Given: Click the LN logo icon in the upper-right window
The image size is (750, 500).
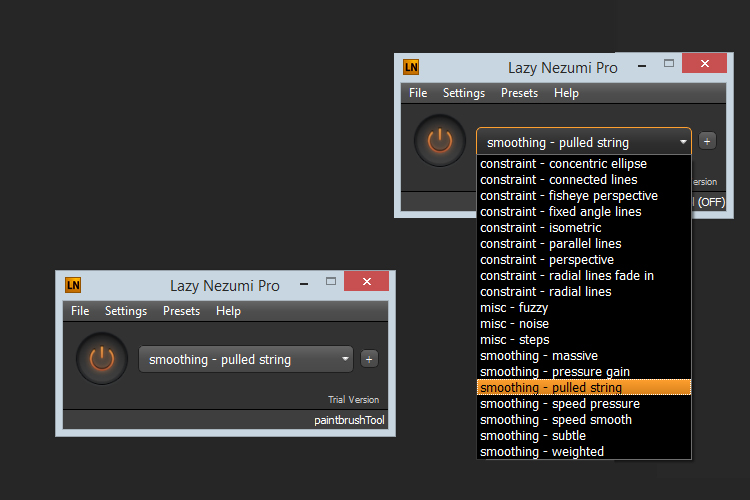Looking at the screenshot, I should 411,67.
